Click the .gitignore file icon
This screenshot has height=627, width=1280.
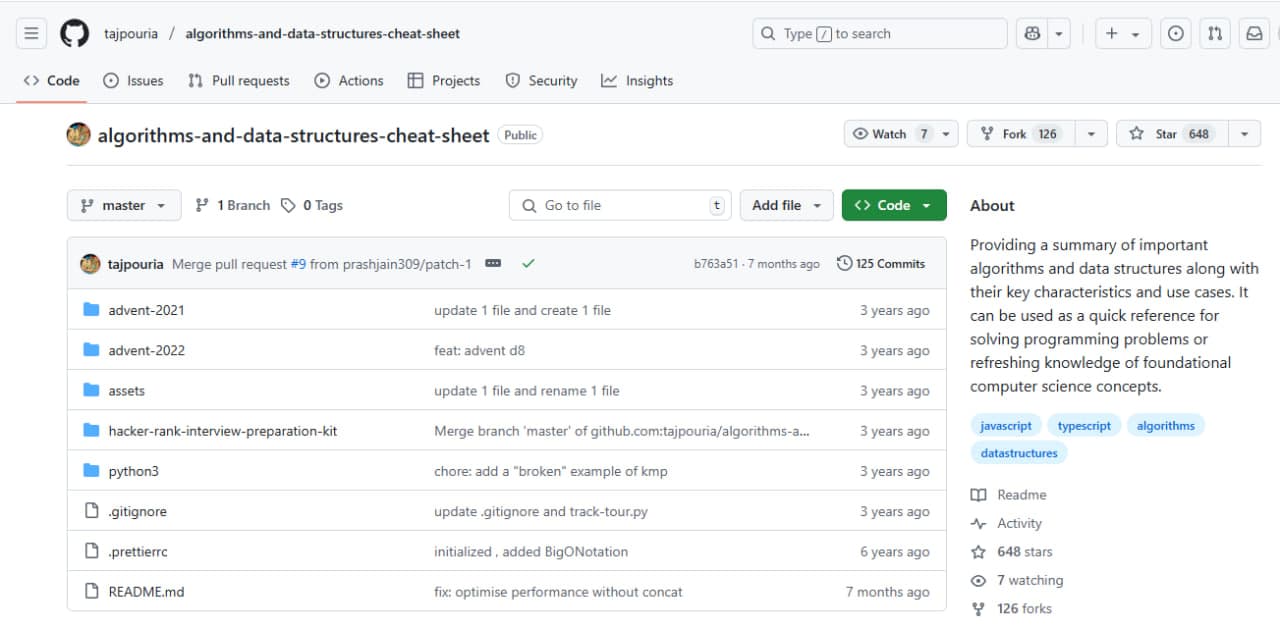tap(92, 511)
